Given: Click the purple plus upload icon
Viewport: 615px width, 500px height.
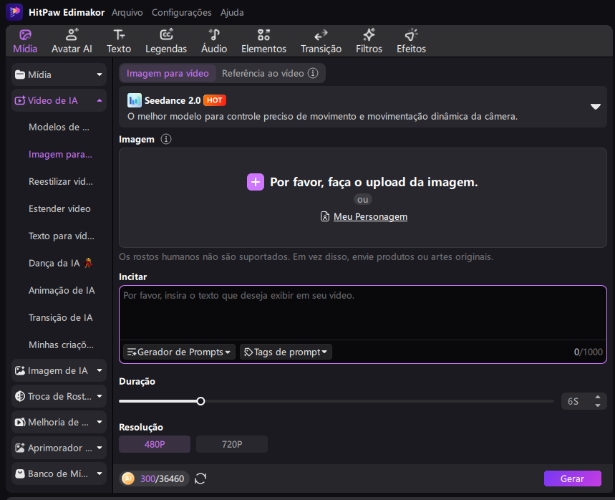Looking at the screenshot, I should click(255, 182).
